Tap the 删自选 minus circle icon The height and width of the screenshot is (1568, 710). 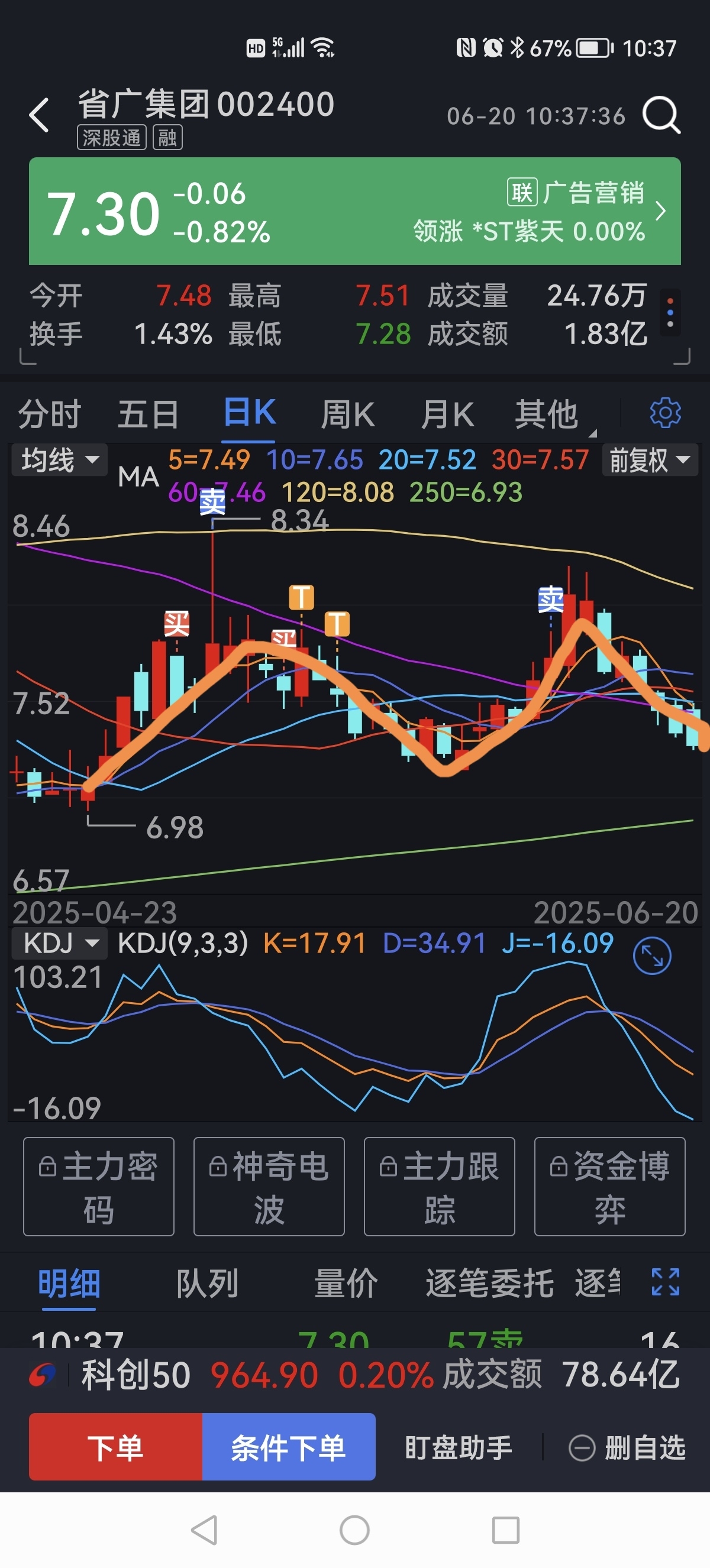click(582, 1447)
